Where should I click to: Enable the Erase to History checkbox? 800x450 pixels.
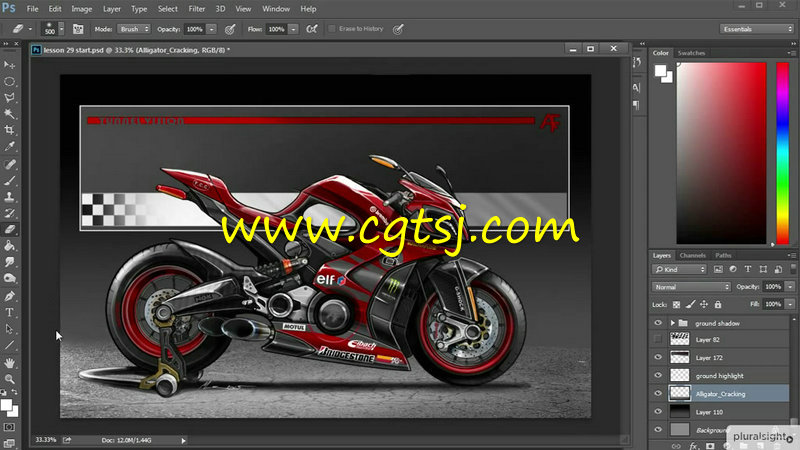[x=332, y=29]
